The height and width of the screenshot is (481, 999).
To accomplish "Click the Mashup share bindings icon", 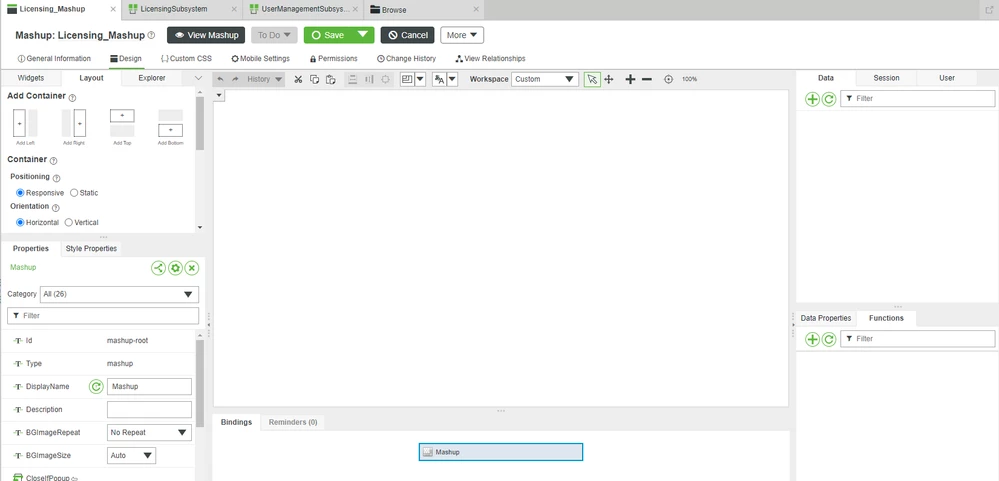I will point(159,268).
